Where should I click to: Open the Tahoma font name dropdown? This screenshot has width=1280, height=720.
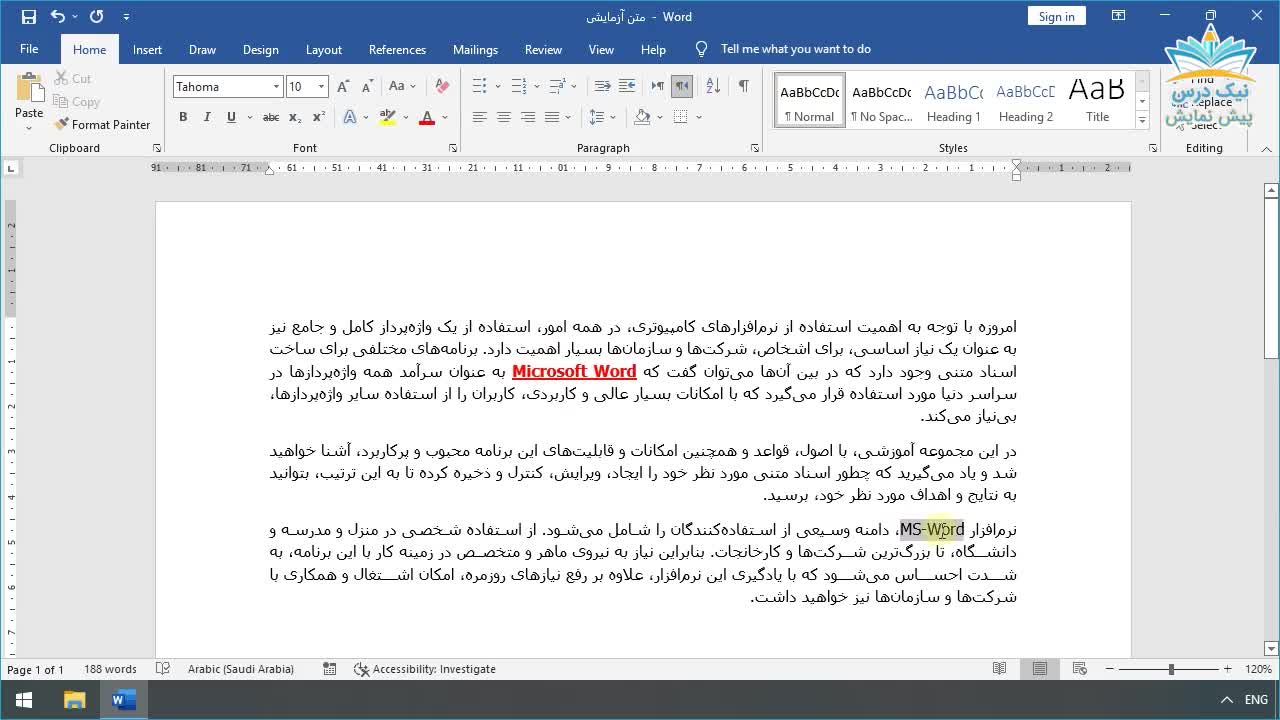tap(276, 87)
